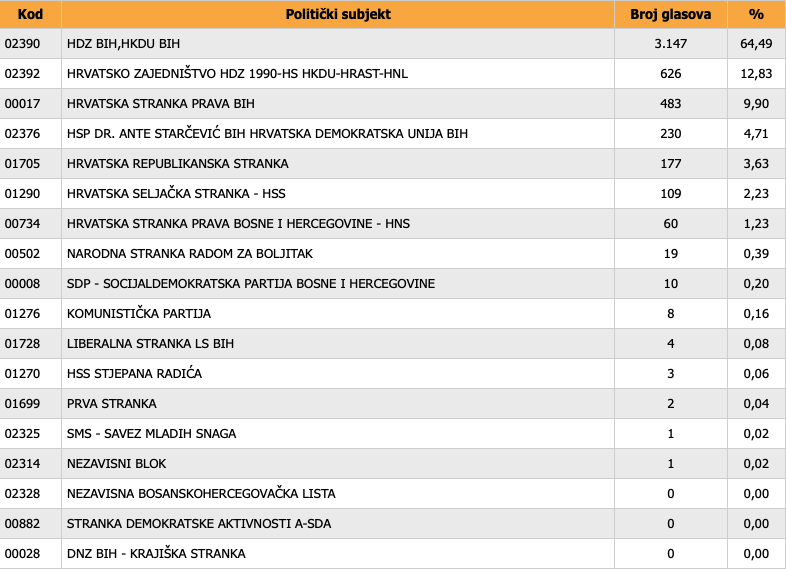786x569 pixels.
Task: Select PRVA STRANKA
Action: point(112,404)
